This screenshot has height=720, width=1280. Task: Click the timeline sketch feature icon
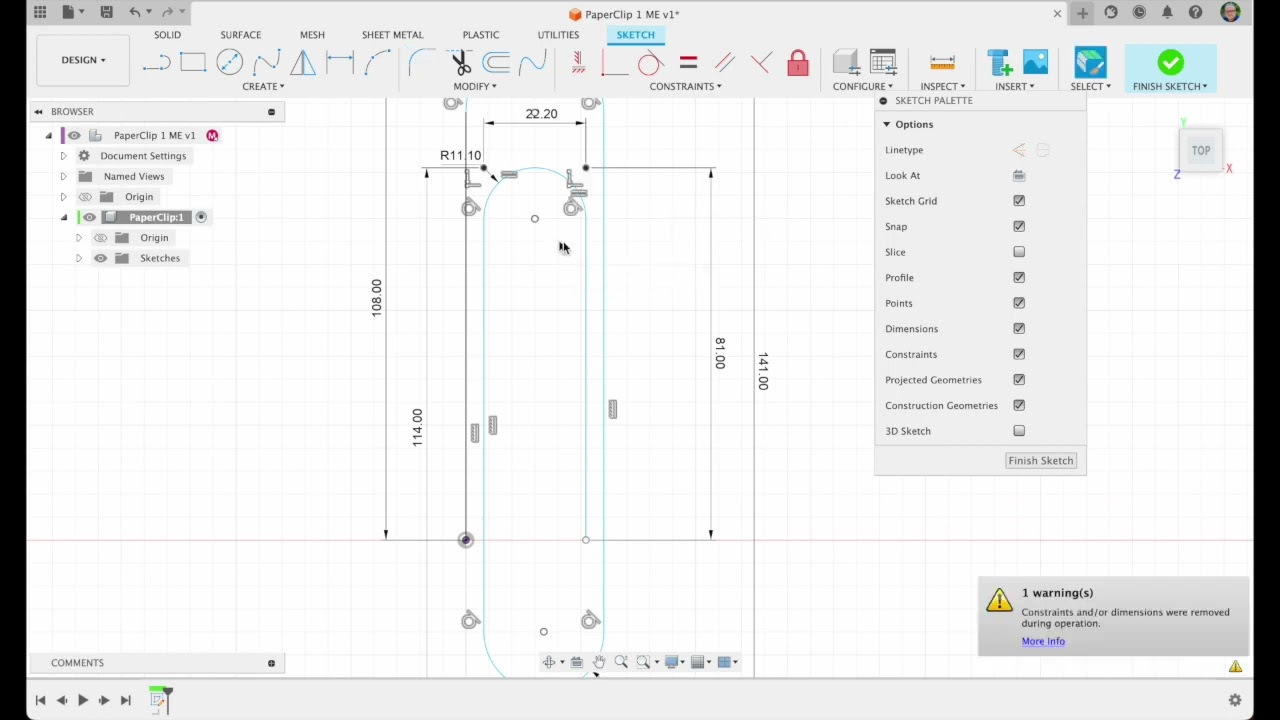[x=160, y=700]
